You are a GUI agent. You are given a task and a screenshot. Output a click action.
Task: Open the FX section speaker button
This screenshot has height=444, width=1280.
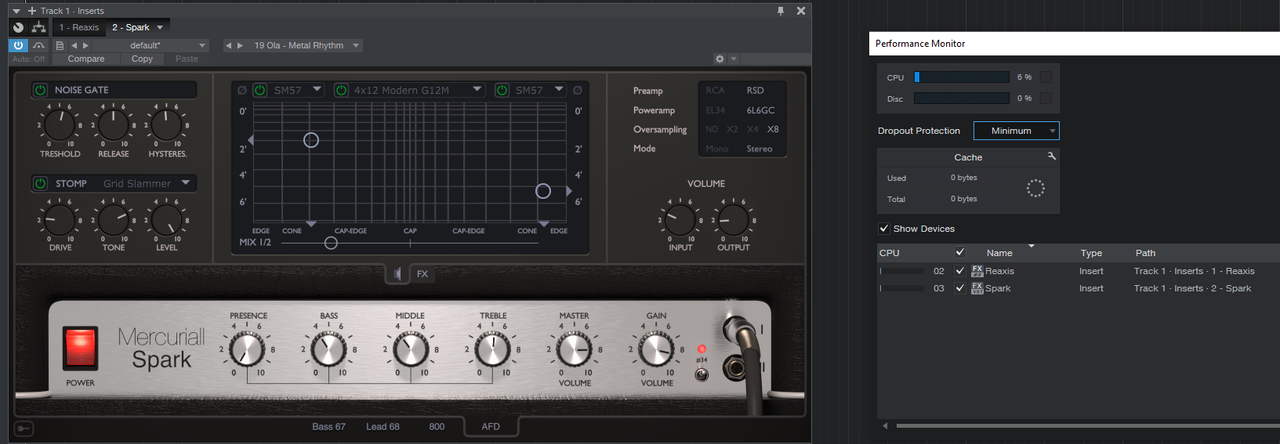(399, 274)
